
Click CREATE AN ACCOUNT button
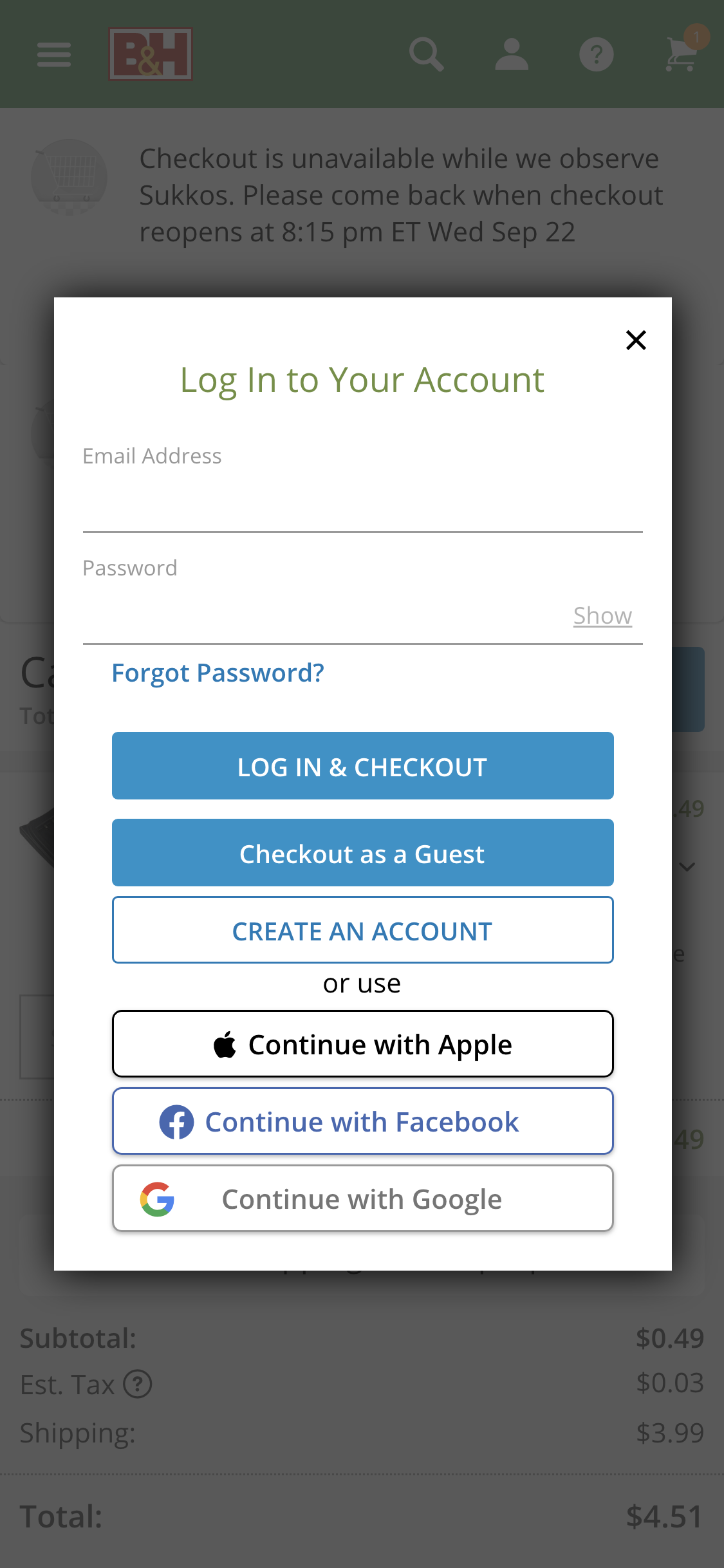362,930
